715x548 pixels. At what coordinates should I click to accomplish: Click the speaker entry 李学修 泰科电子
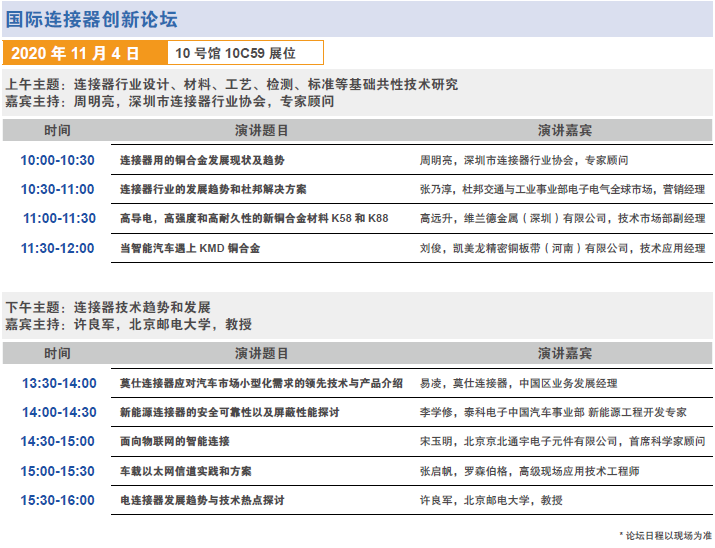tap(553, 413)
